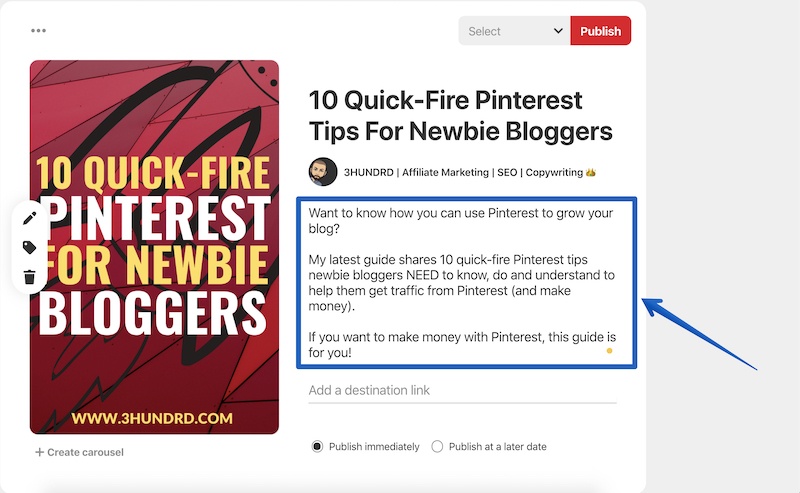Click the Publish at a later date label
The image size is (800, 493).
click(x=497, y=447)
